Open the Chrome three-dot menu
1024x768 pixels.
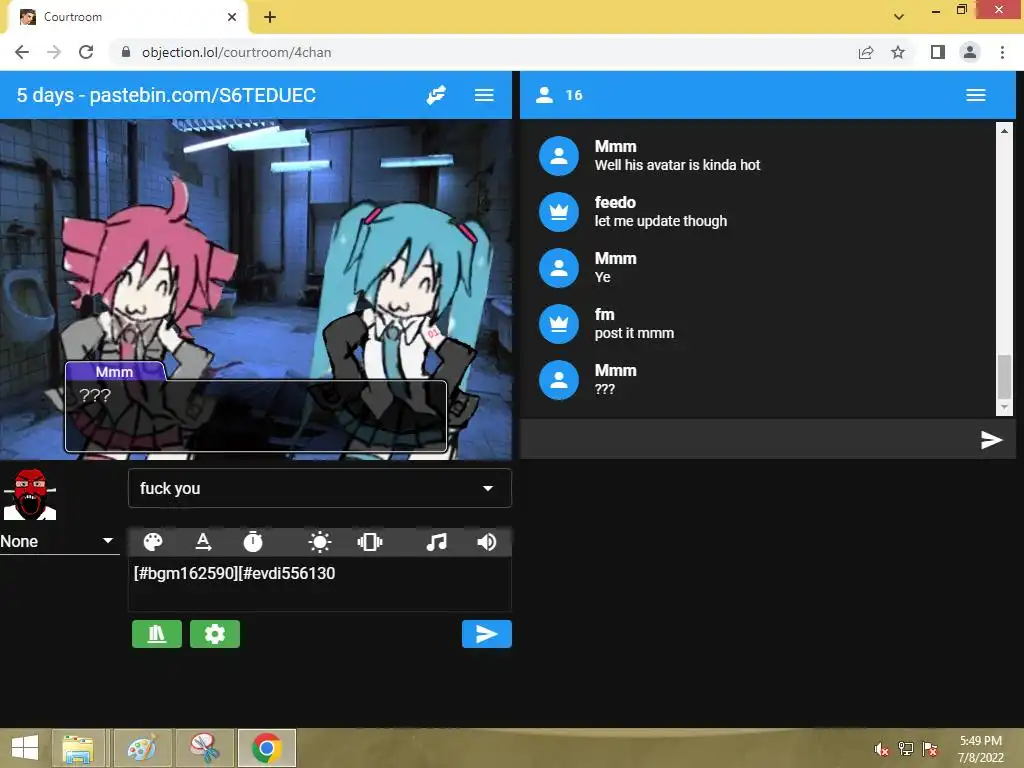click(1002, 52)
